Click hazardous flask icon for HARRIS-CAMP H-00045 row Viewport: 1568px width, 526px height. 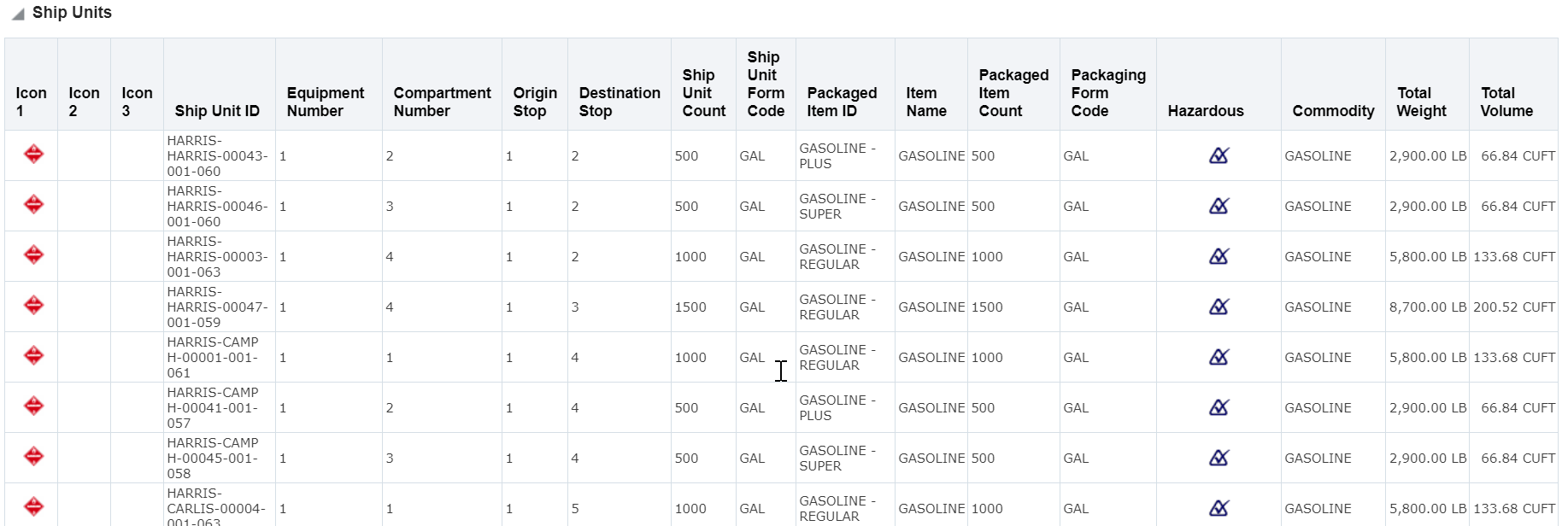pyautogui.click(x=1219, y=458)
